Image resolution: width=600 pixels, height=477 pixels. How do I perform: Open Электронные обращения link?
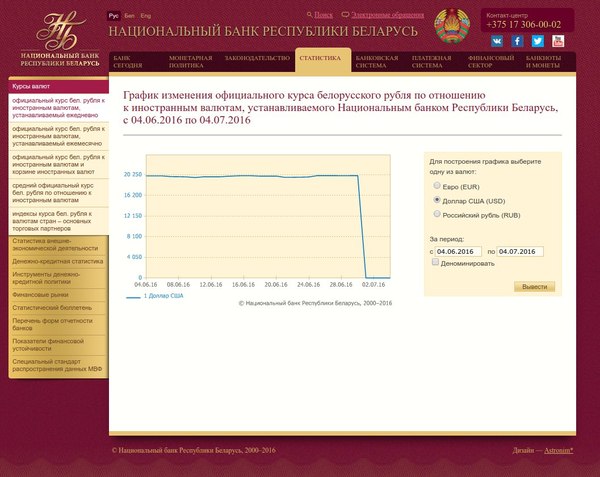pyautogui.click(x=388, y=15)
